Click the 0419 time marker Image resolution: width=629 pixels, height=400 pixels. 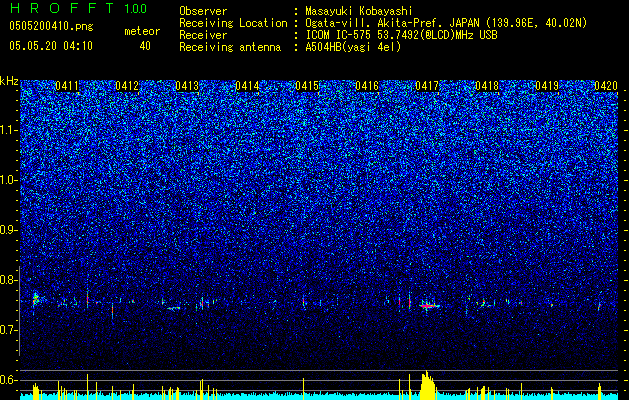(547, 86)
